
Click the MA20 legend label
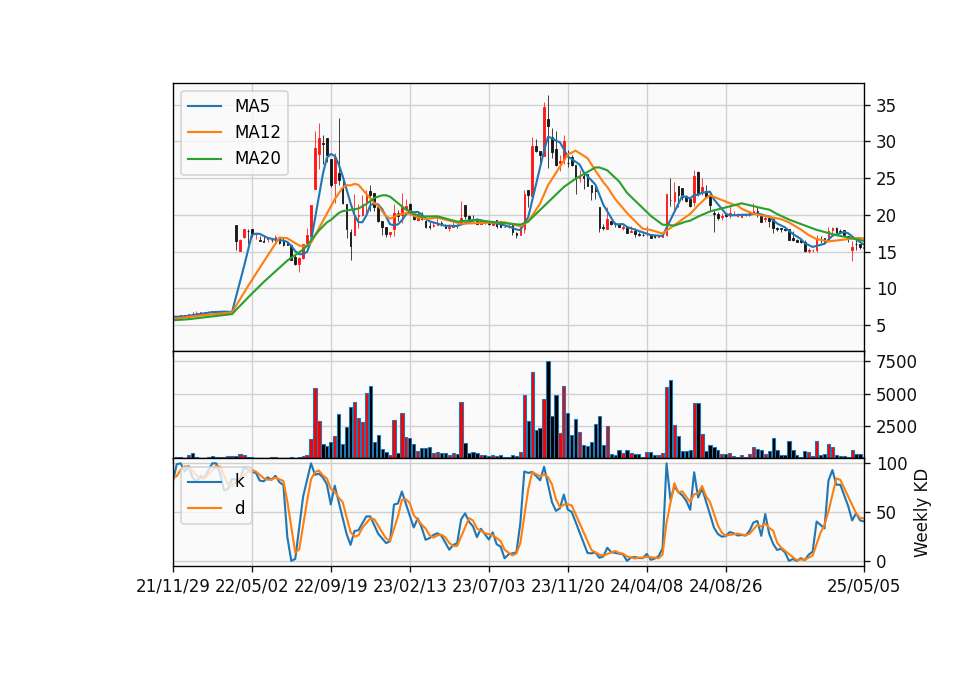tap(257, 158)
